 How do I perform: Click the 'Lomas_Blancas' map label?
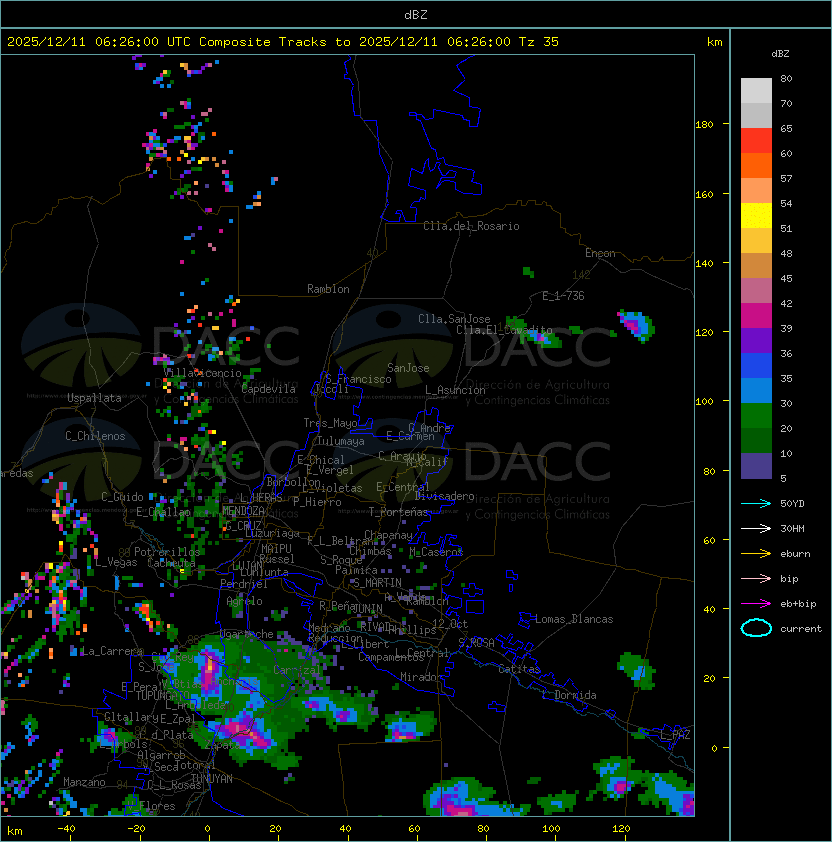tap(574, 619)
